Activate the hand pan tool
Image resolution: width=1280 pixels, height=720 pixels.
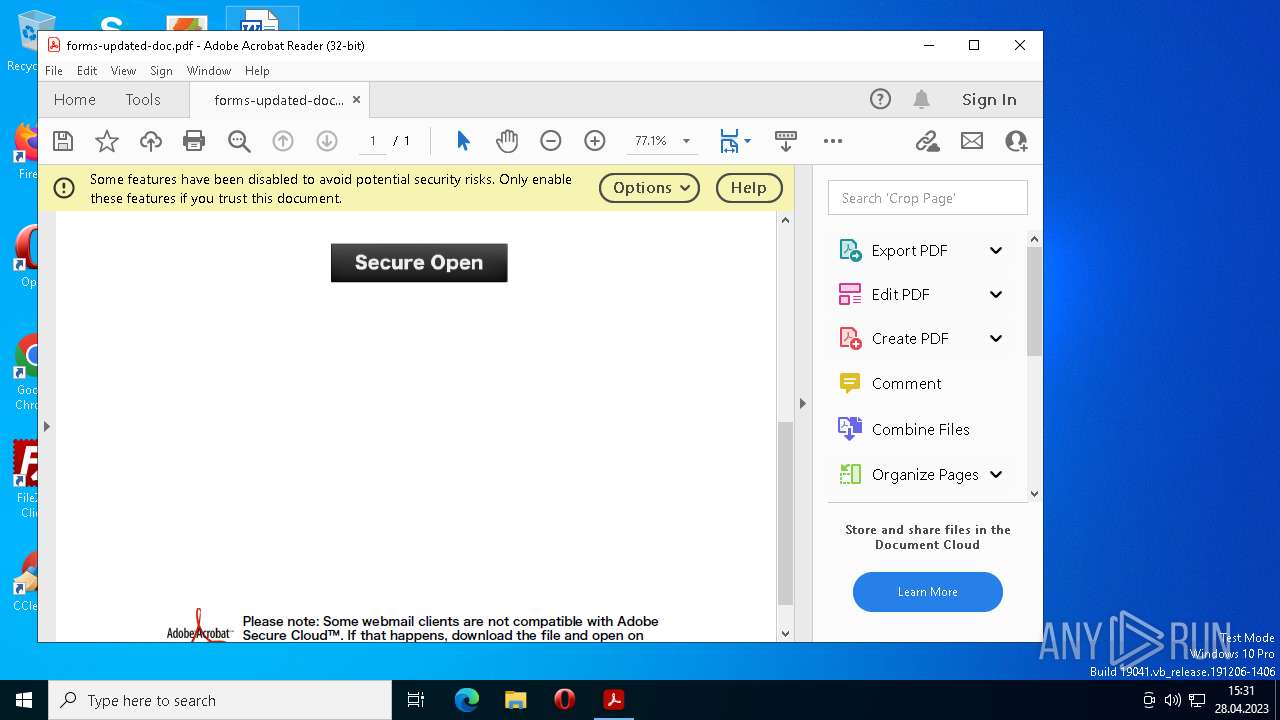[507, 141]
